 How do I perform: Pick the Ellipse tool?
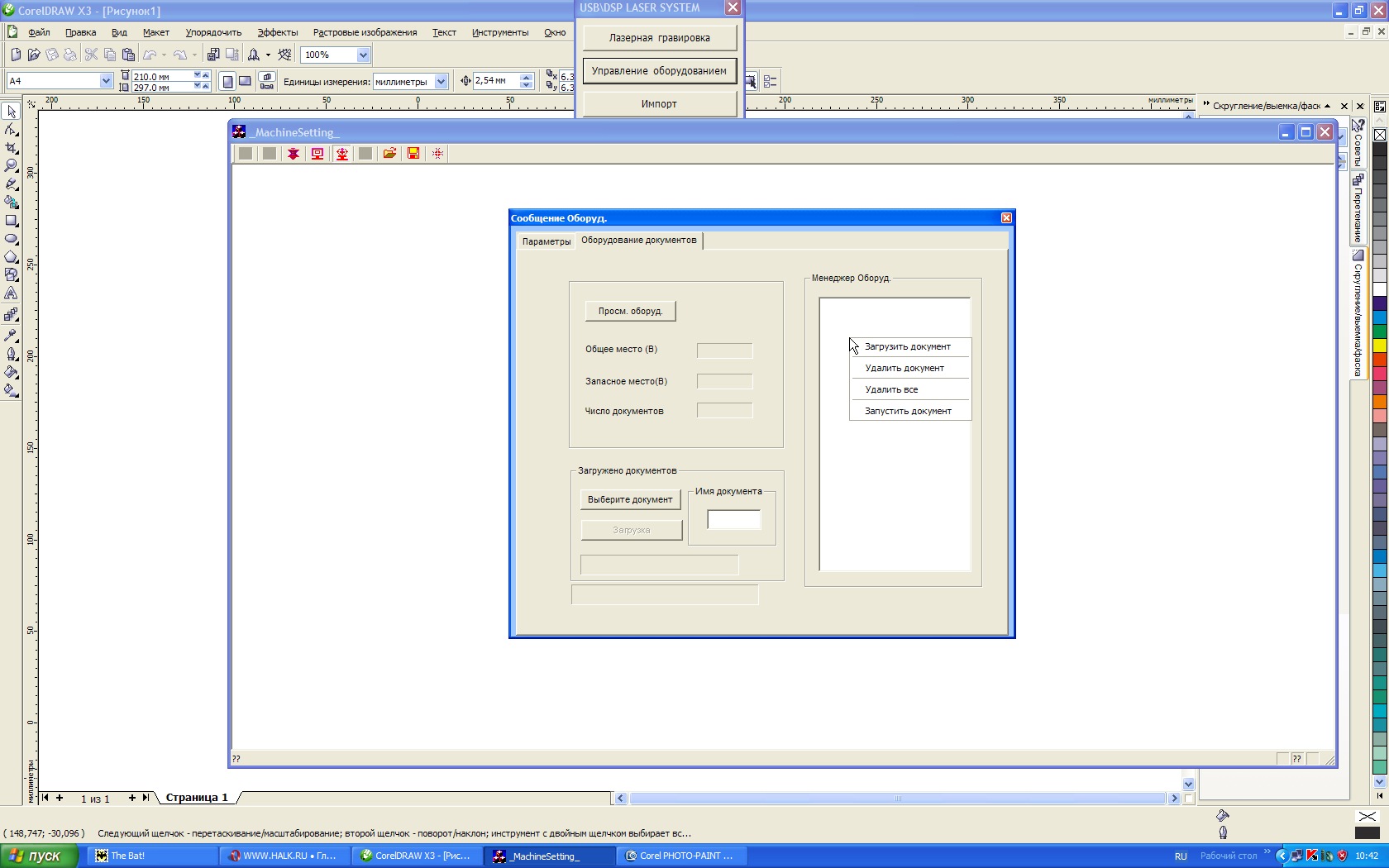point(12,239)
